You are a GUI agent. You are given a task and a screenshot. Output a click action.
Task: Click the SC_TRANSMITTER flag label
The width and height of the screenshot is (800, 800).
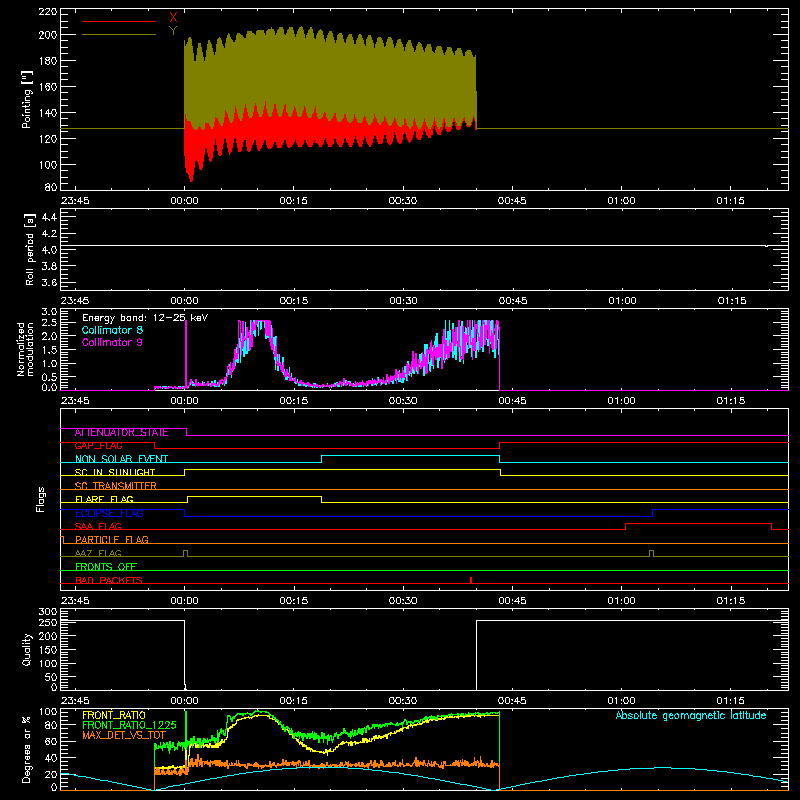coord(115,486)
